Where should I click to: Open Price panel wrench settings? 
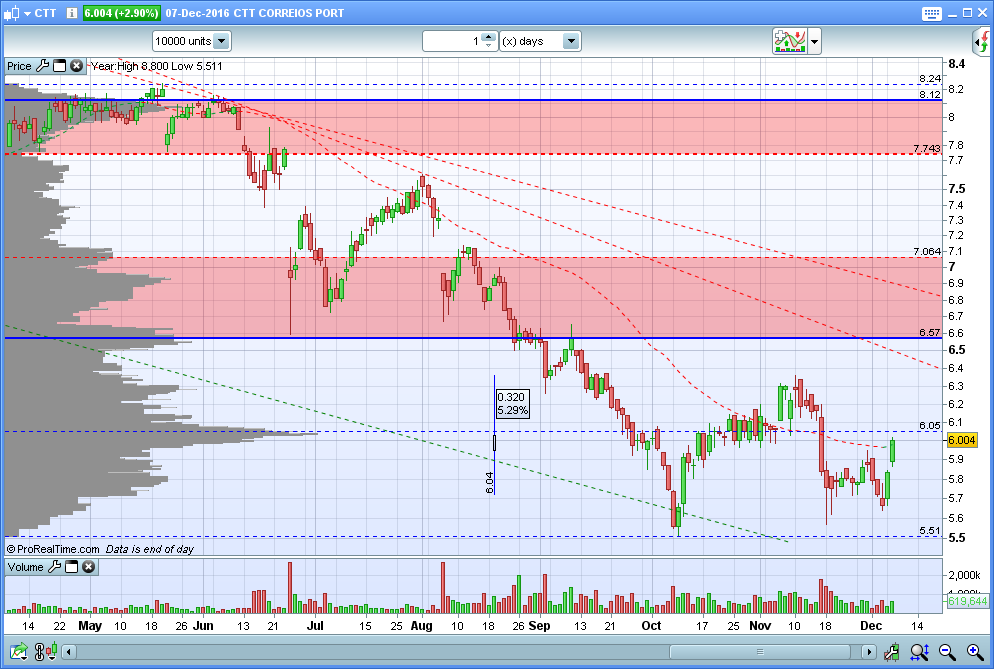pyautogui.click(x=42, y=65)
